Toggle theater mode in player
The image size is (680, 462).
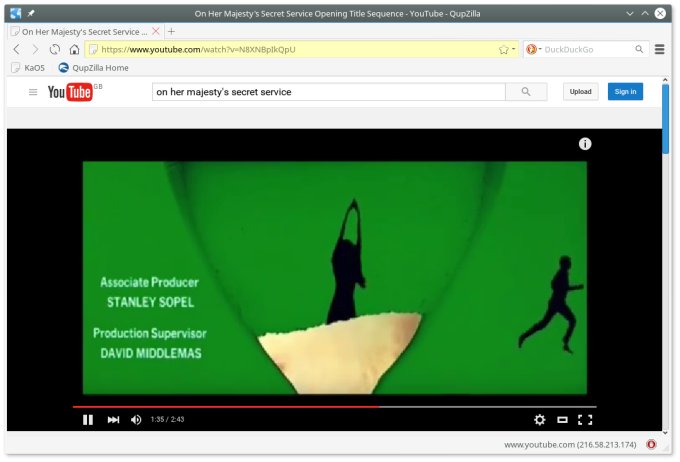562,420
